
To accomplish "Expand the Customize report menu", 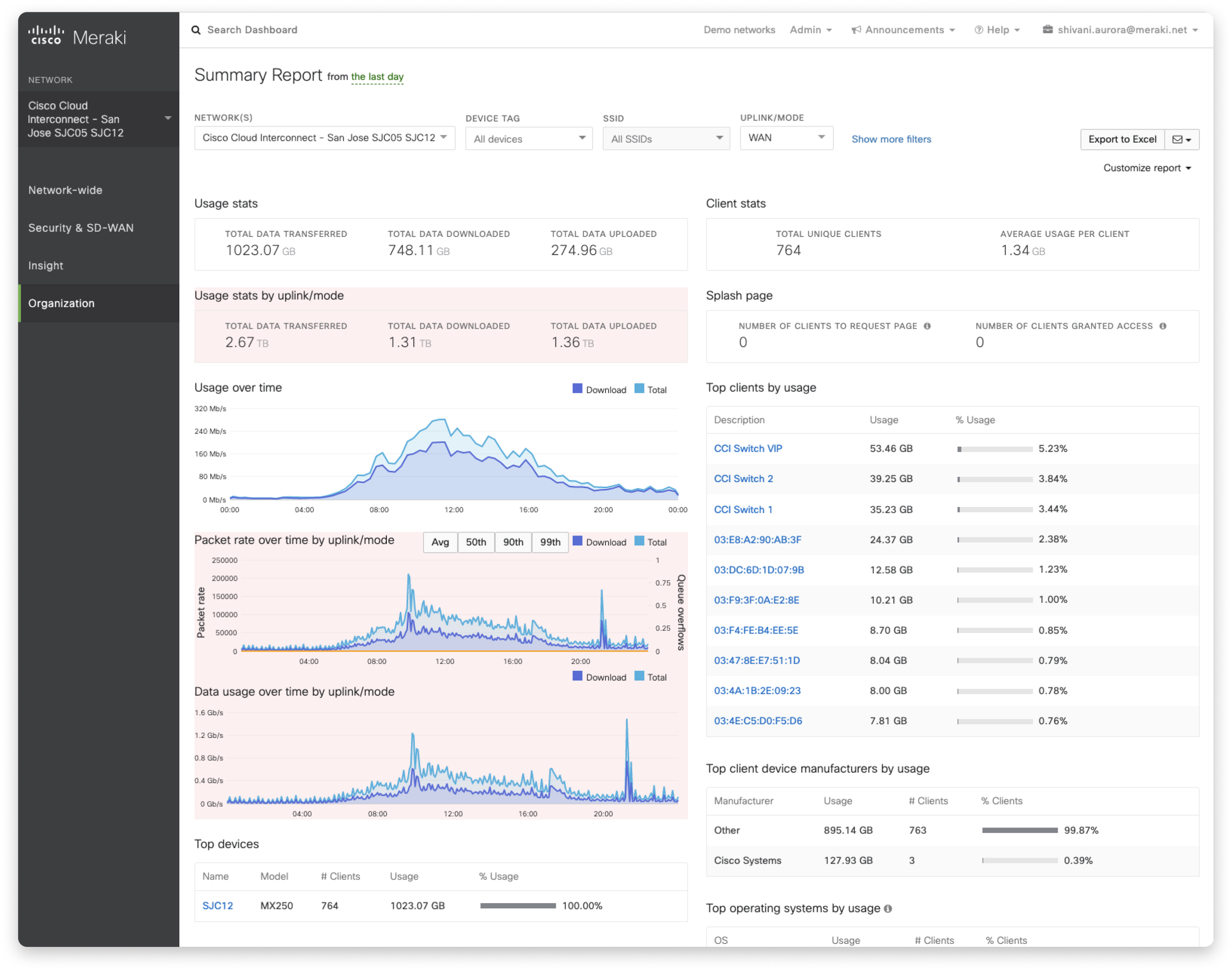I will pyautogui.click(x=1147, y=168).
